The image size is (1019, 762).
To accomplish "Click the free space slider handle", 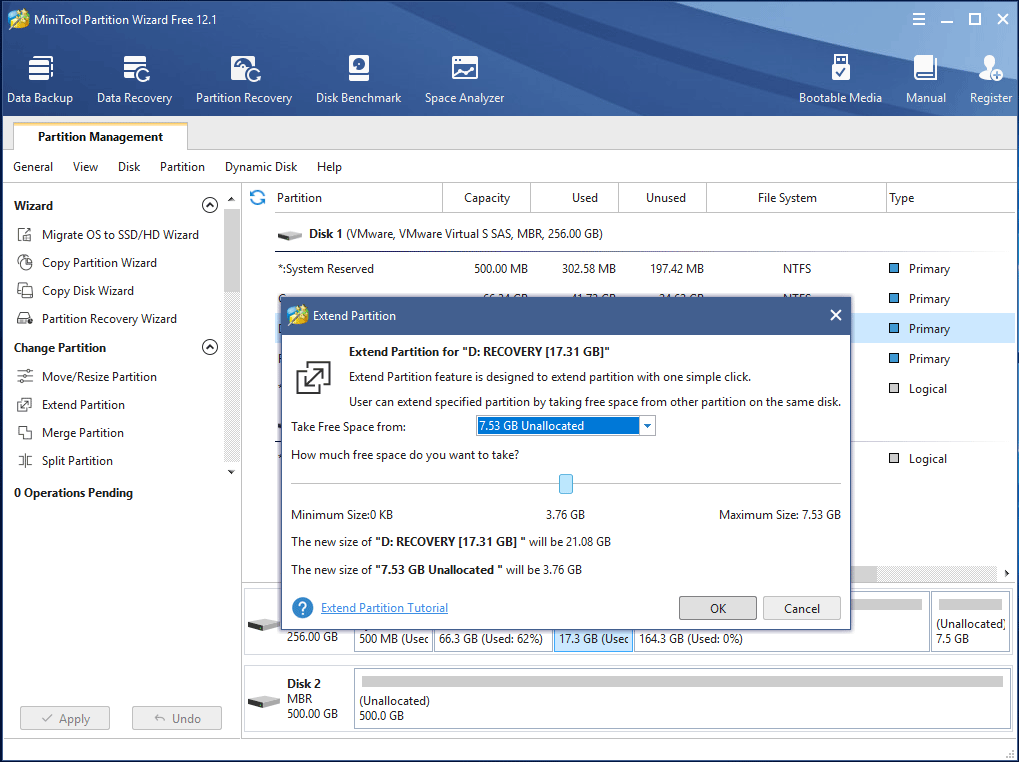I will [565, 483].
